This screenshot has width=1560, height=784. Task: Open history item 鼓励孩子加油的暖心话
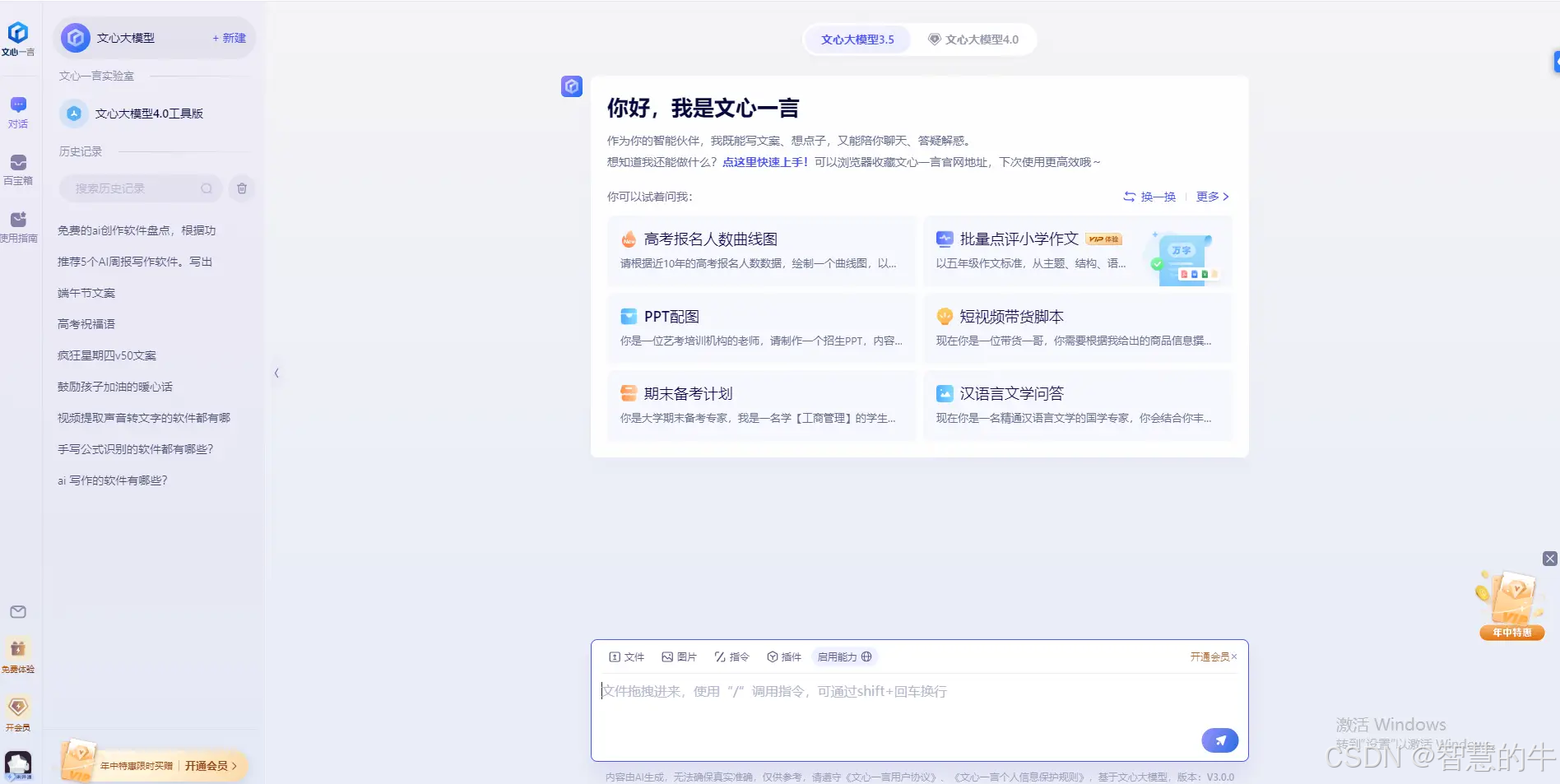pos(115,387)
